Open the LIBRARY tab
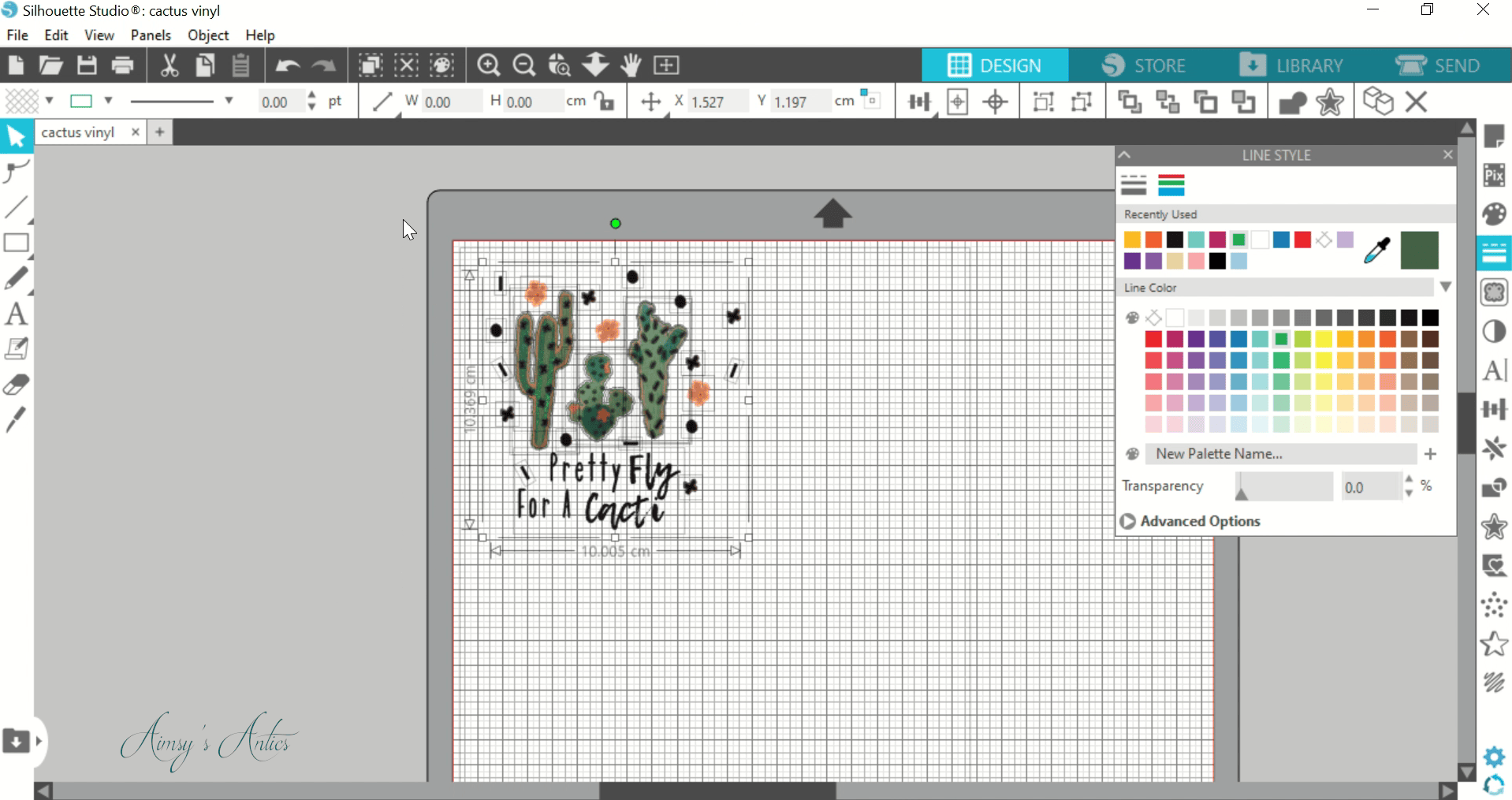Screen dimensions: 1512x800 point(1290,65)
